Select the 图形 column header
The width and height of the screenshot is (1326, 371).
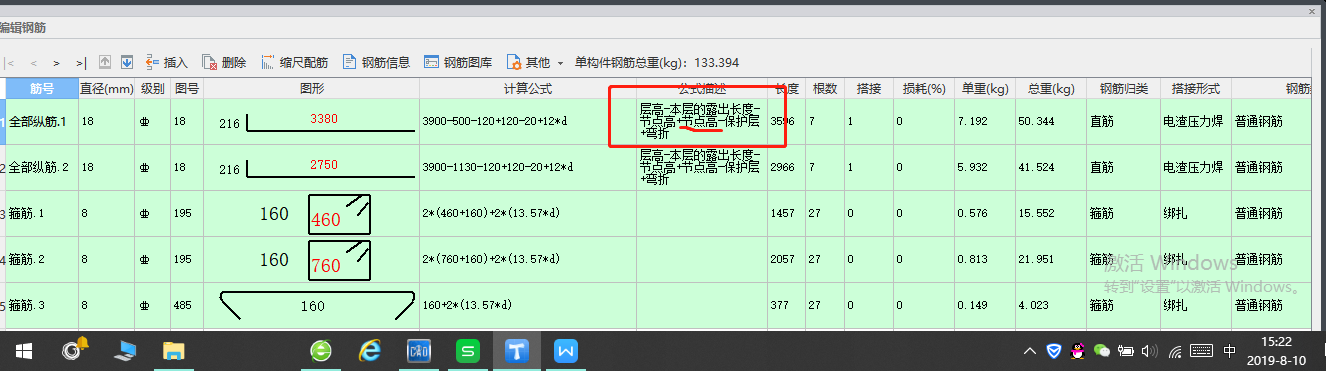(312, 89)
